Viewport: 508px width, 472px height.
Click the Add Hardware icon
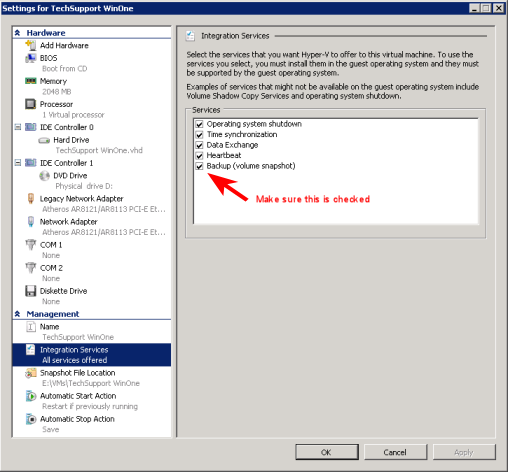(31, 45)
